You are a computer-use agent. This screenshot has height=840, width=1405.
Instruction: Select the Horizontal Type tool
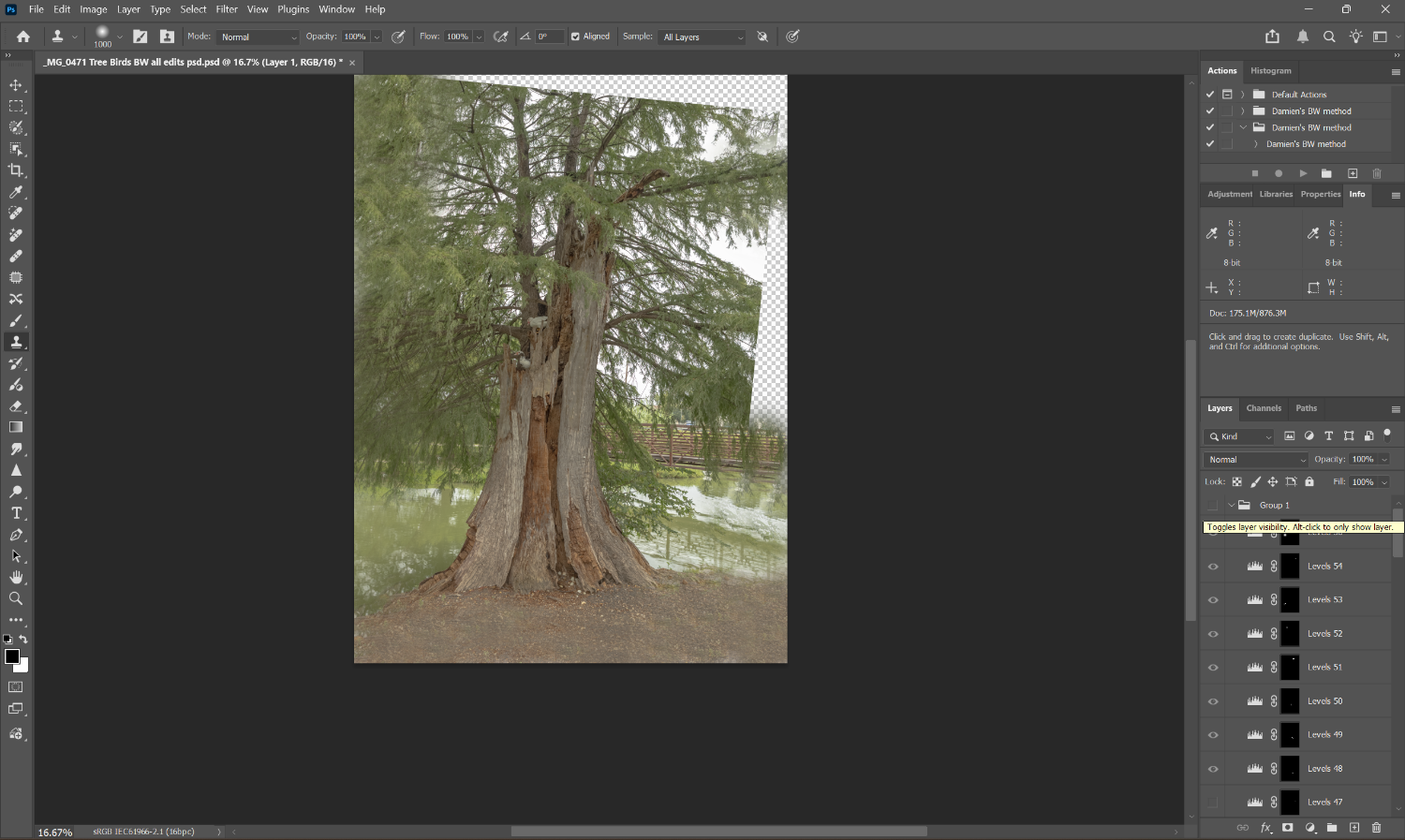16,513
